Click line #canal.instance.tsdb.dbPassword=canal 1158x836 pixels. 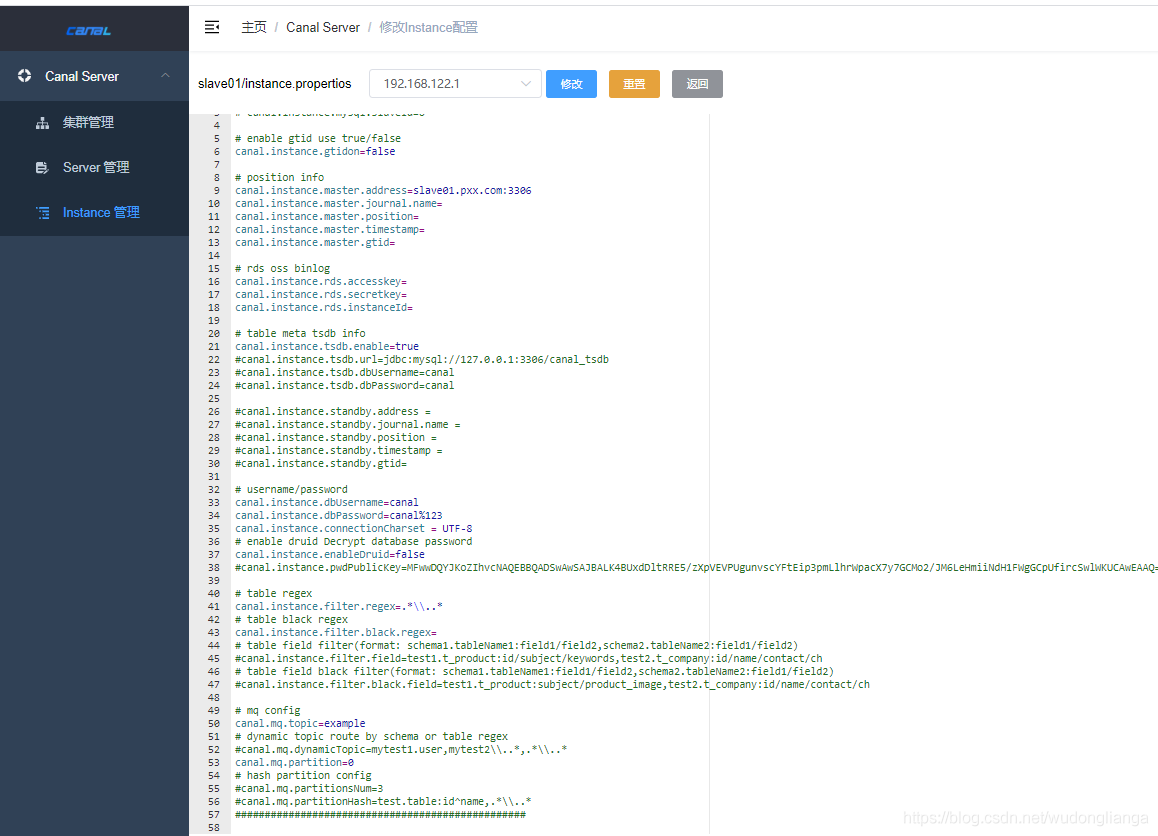tap(345, 386)
